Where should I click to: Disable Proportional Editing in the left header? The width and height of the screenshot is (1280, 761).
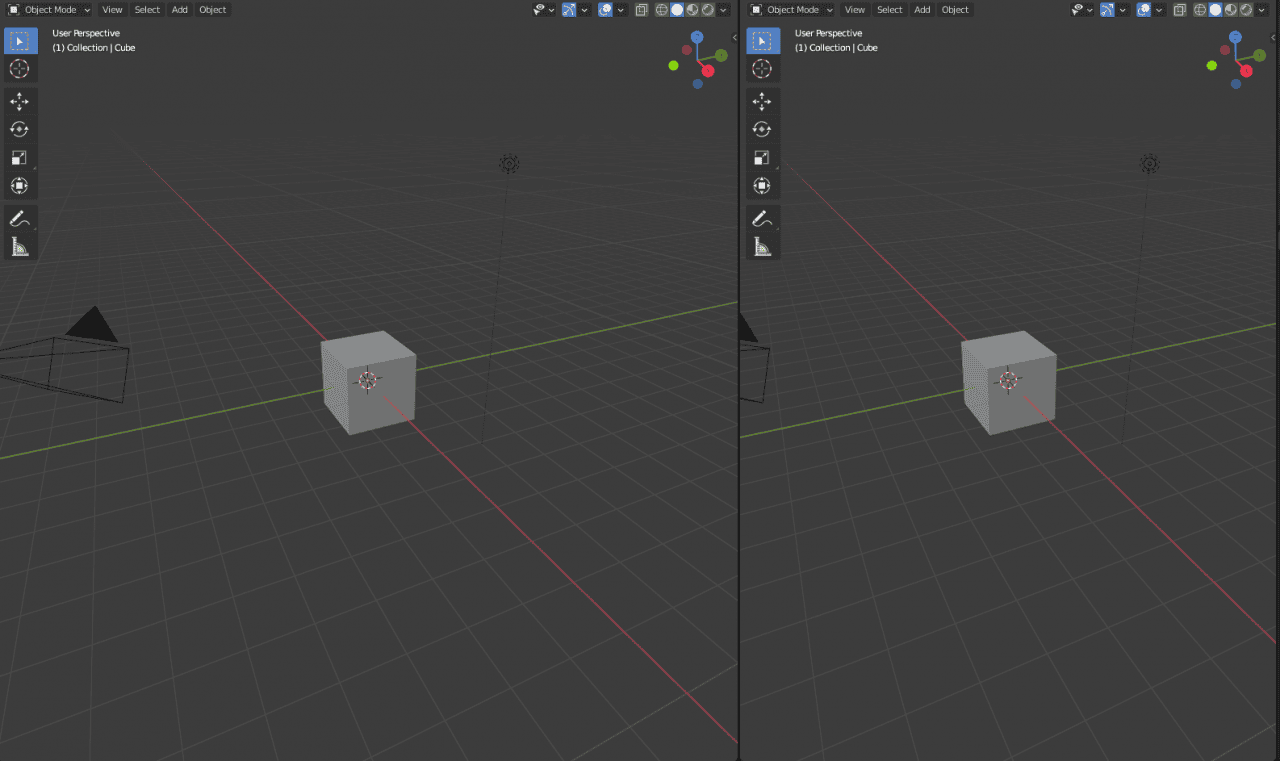(604, 9)
